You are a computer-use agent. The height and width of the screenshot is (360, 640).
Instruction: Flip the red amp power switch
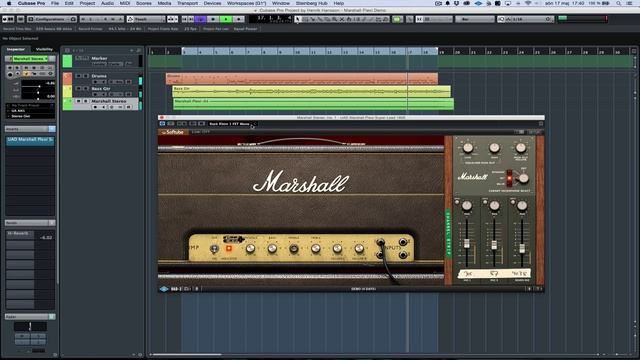click(229, 248)
